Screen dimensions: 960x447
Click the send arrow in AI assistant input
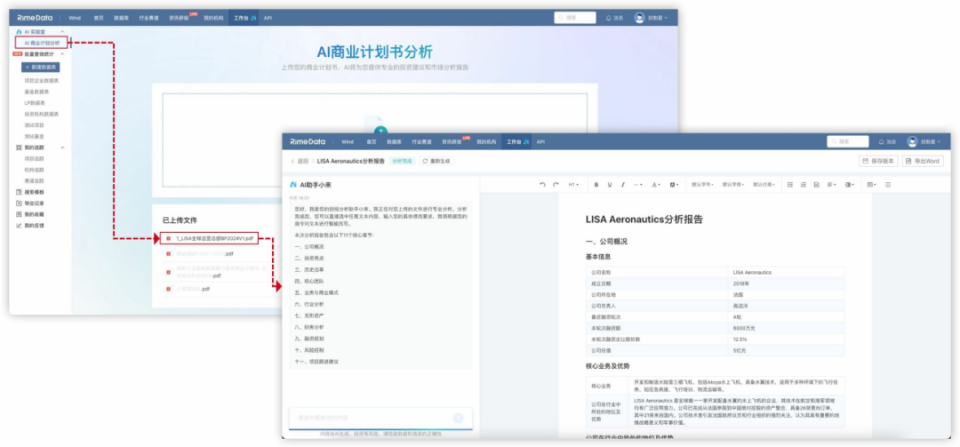click(458, 418)
